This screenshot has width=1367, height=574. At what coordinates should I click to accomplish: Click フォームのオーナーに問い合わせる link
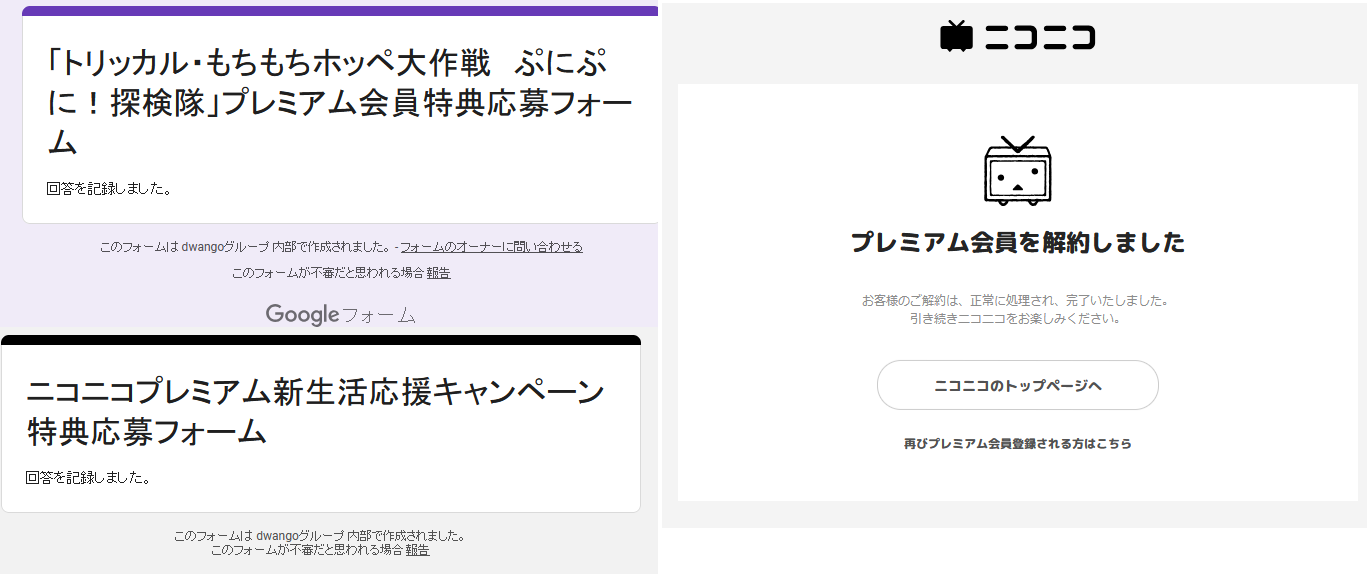491,247
